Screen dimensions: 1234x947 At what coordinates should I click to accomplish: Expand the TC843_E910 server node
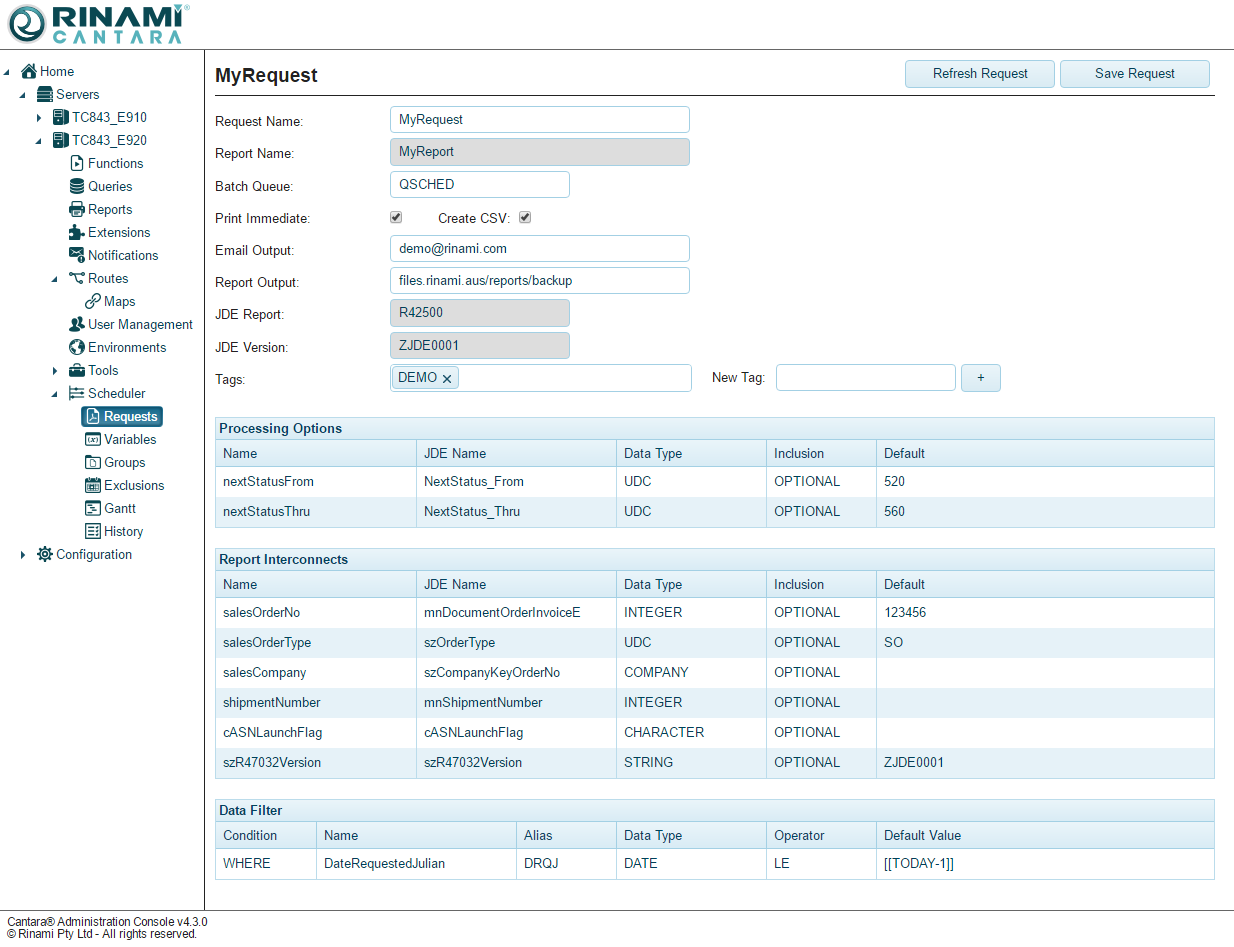point(39,118)
